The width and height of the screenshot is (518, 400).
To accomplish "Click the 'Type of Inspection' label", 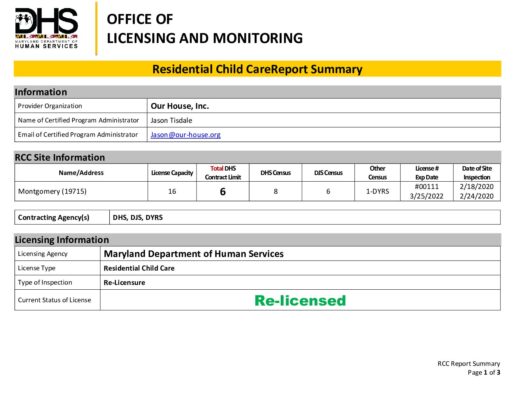I will 45,282.
